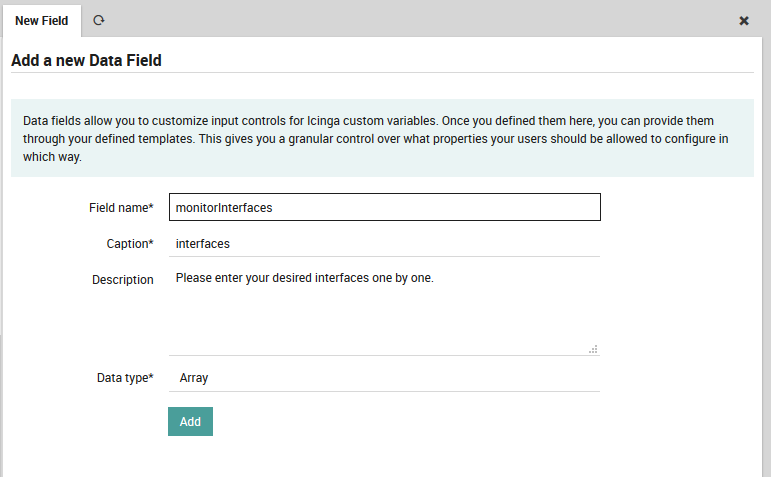The image size is (771, 477).
Task: Click the 'Add a new Data Field' heading
Action: pos(86,61)
